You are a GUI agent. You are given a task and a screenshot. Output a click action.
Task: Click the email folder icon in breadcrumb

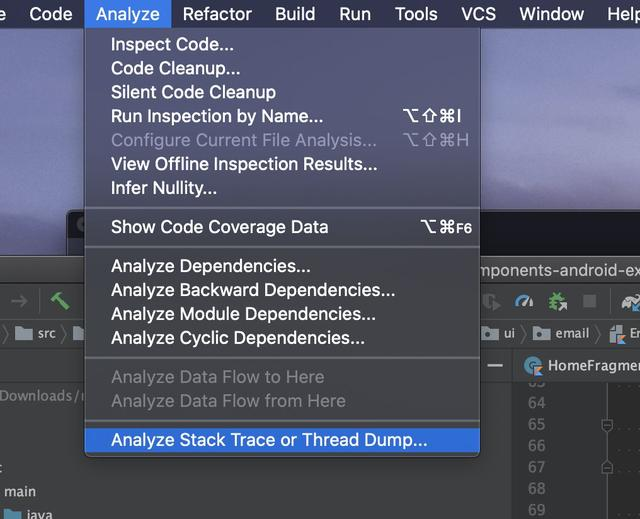click(x=541, y=333)
